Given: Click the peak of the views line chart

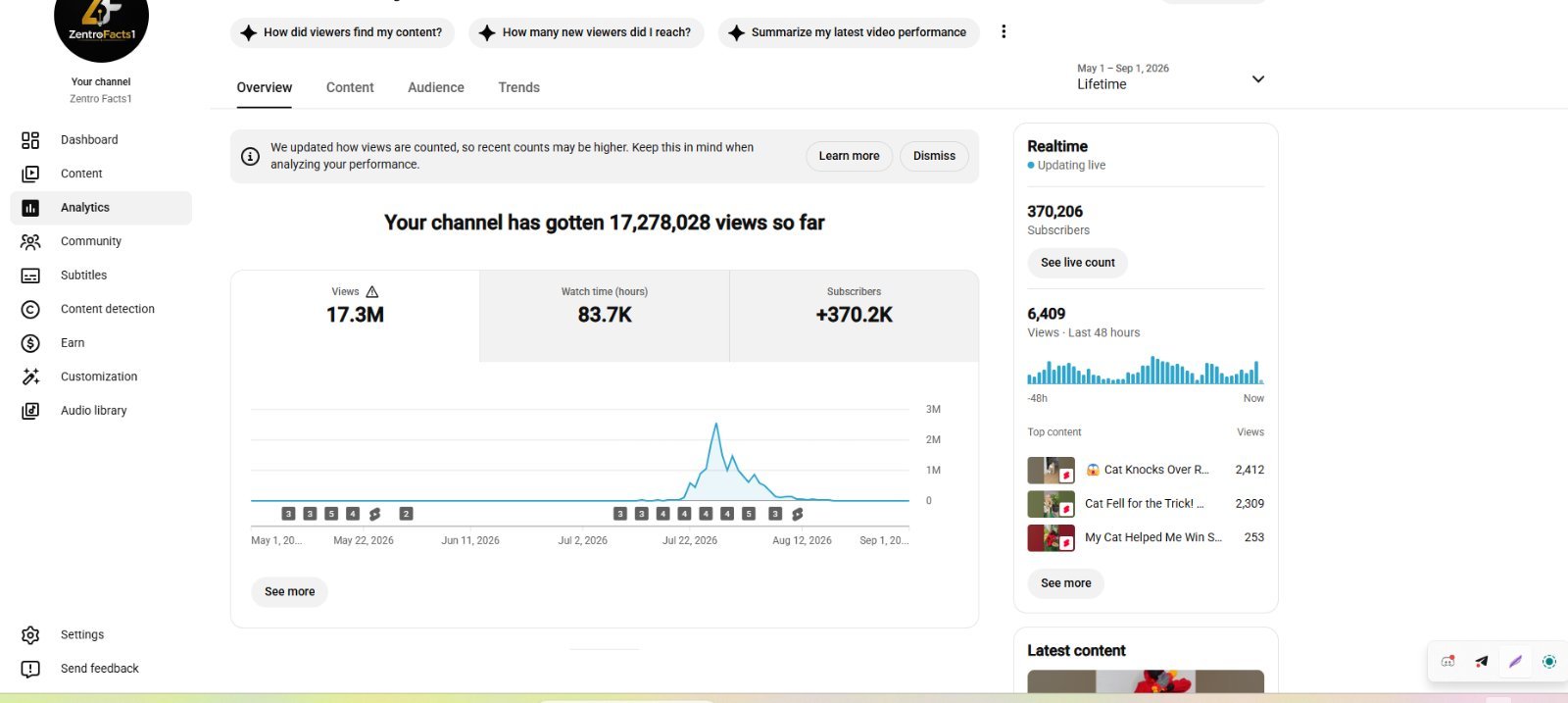Looking at the screenshot, I should pyautogui.click(x=716, y=425).
